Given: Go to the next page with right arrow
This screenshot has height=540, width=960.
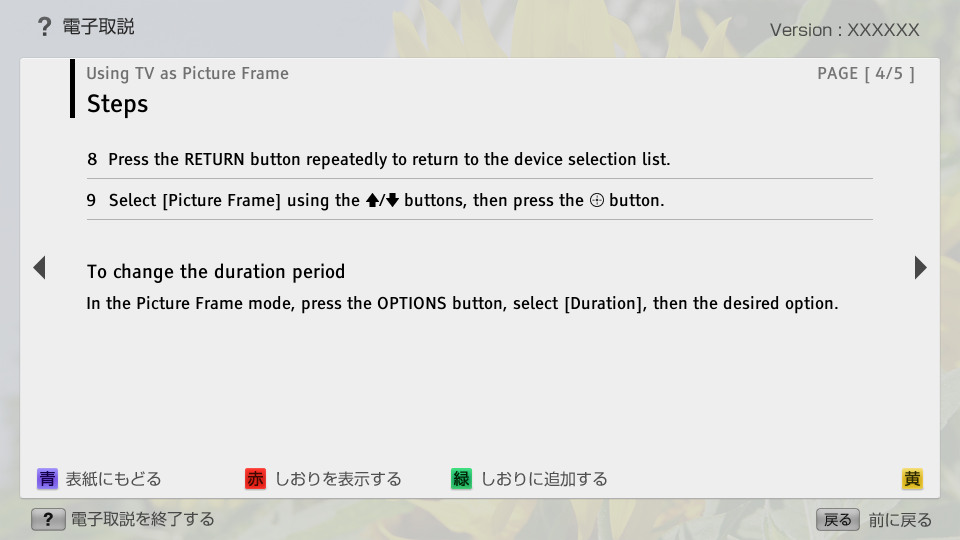Looking at the screenshot, I should pos(920,268).
